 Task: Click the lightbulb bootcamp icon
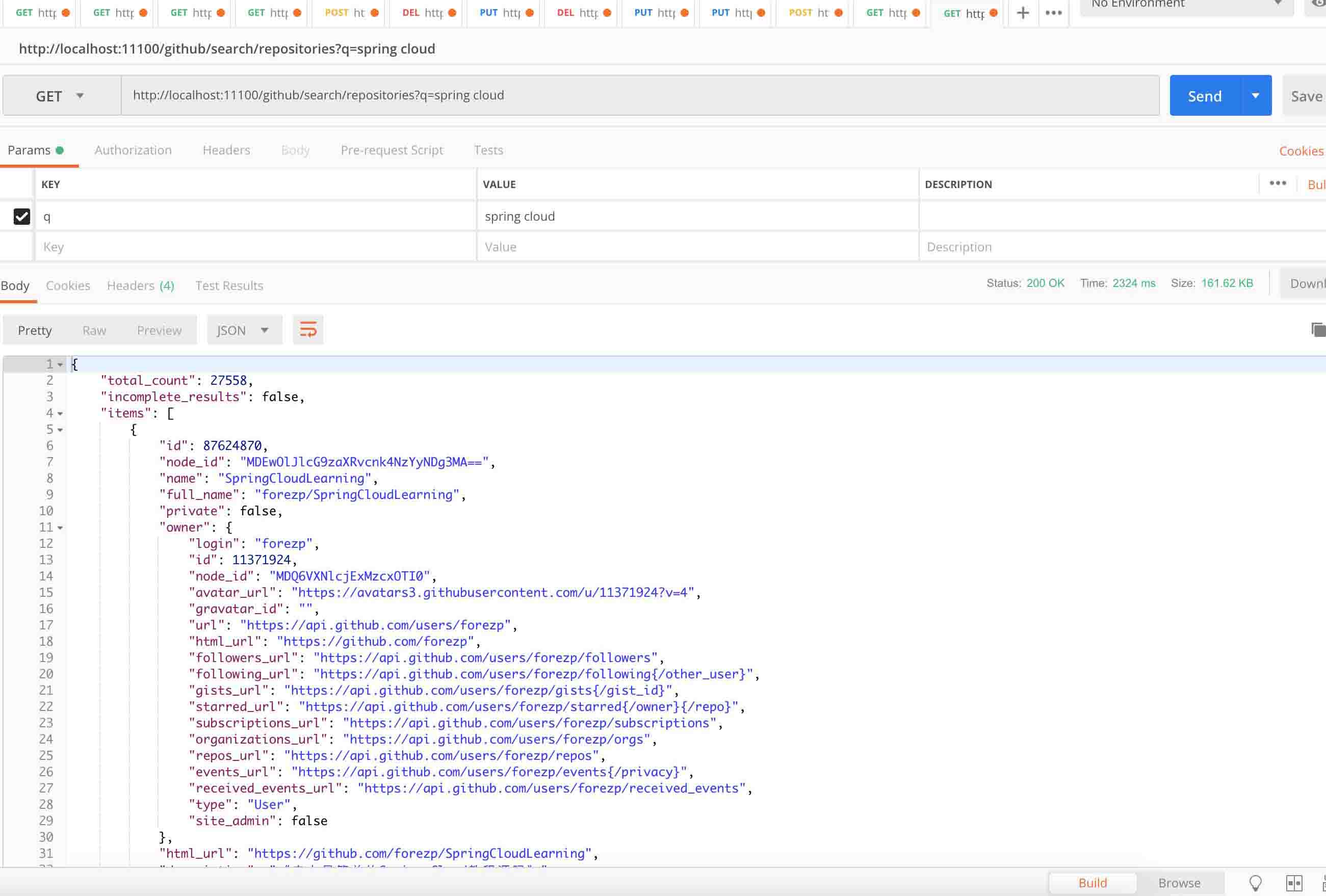click(1255, 882)
